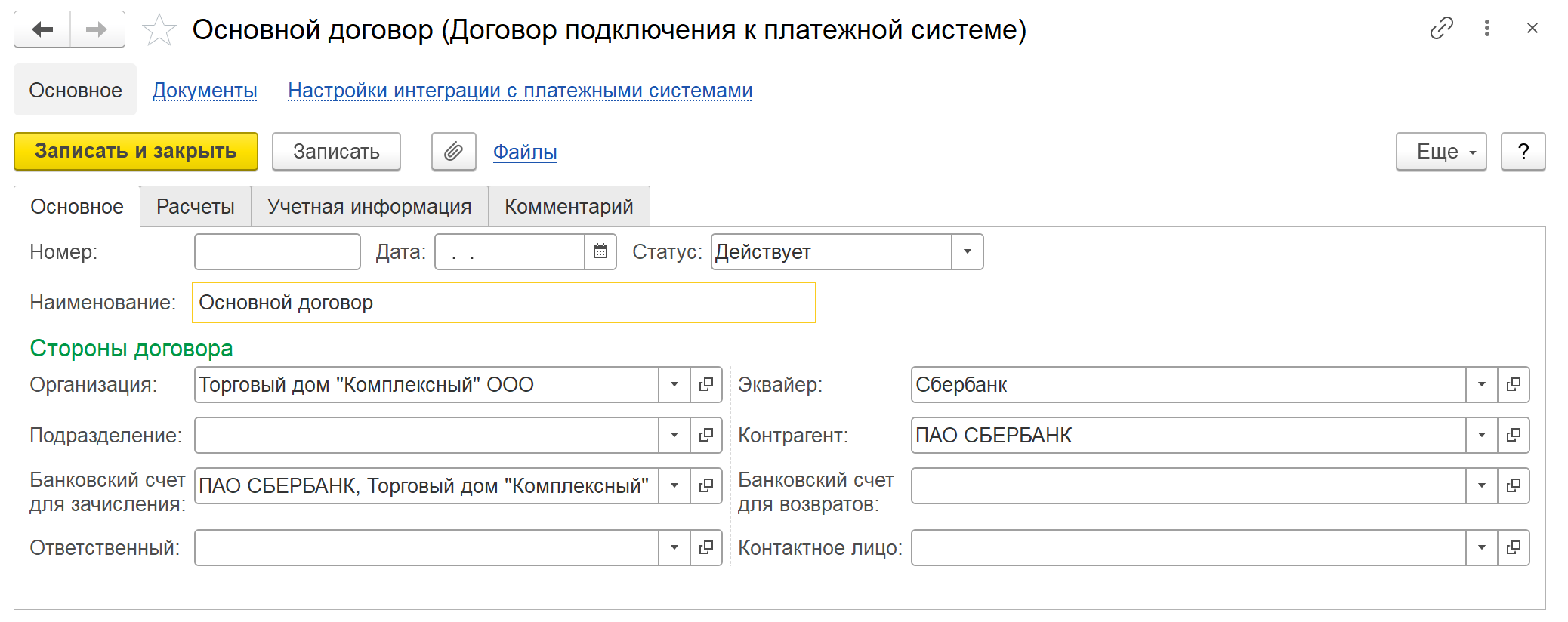
Task: Expand the Подразделение dropdown
Action: [x=674, y=436]
